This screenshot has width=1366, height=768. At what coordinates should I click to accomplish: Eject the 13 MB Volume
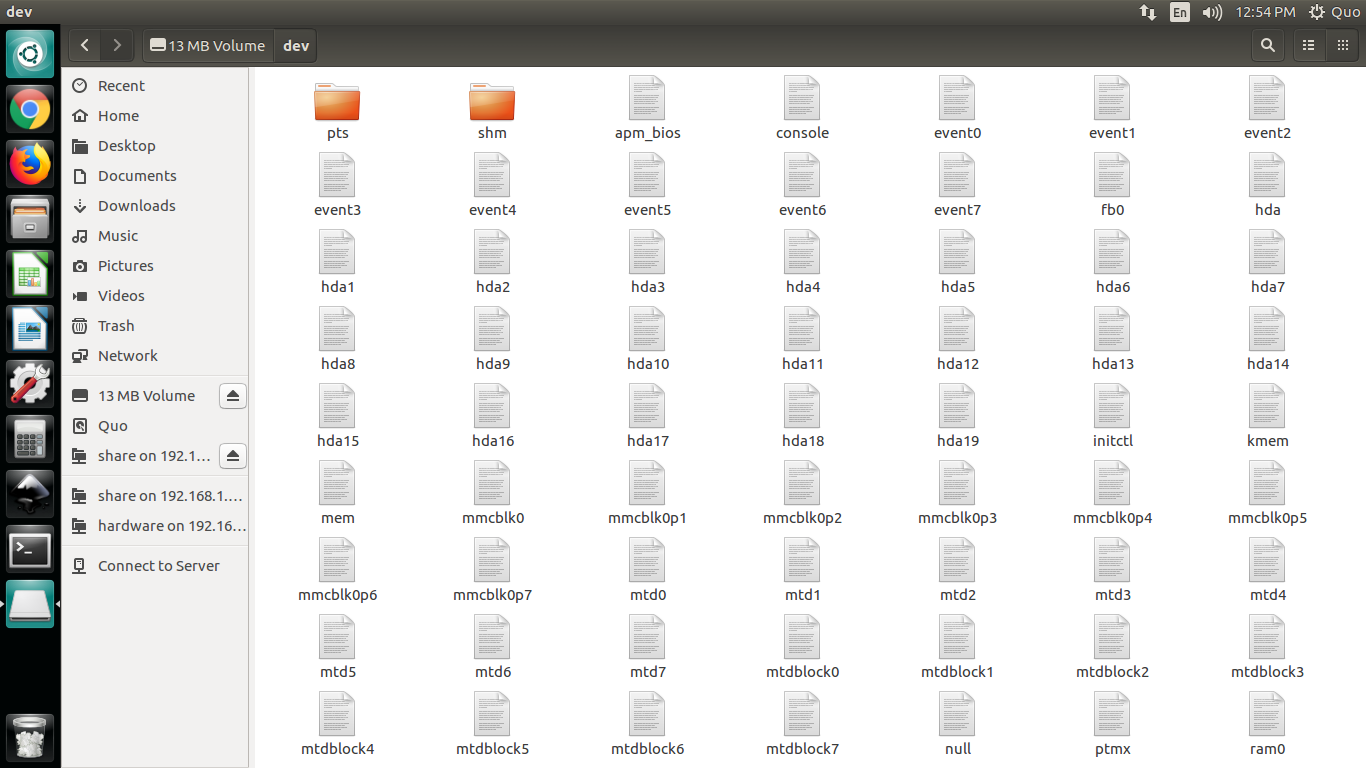coord(233,396)
